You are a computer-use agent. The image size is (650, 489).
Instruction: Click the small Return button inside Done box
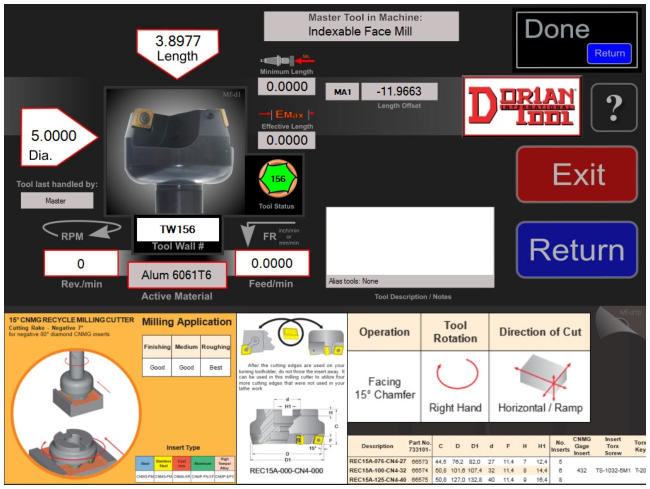pyautogui.click(x=609, y=53)
